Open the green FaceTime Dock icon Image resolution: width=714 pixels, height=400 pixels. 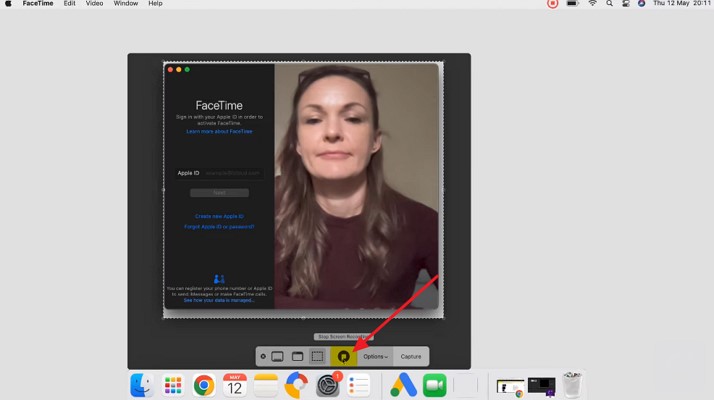point(435,385)
